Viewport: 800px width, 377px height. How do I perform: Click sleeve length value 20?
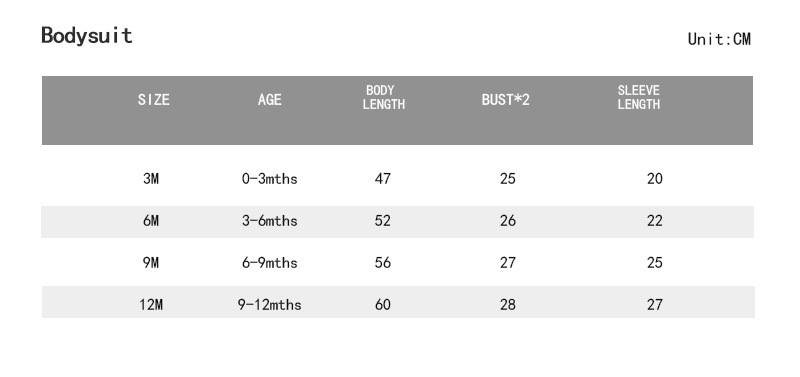click(x=655, y=179)
